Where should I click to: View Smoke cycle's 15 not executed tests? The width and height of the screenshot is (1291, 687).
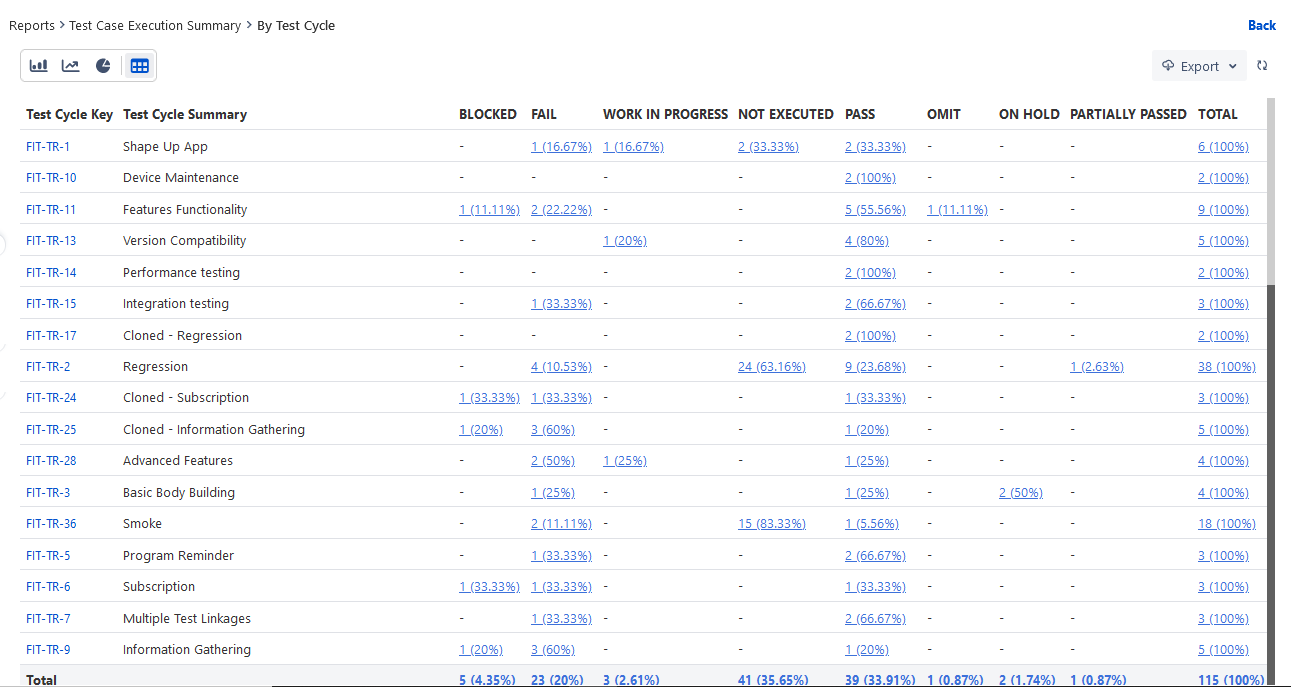click(x=771, y=523)
